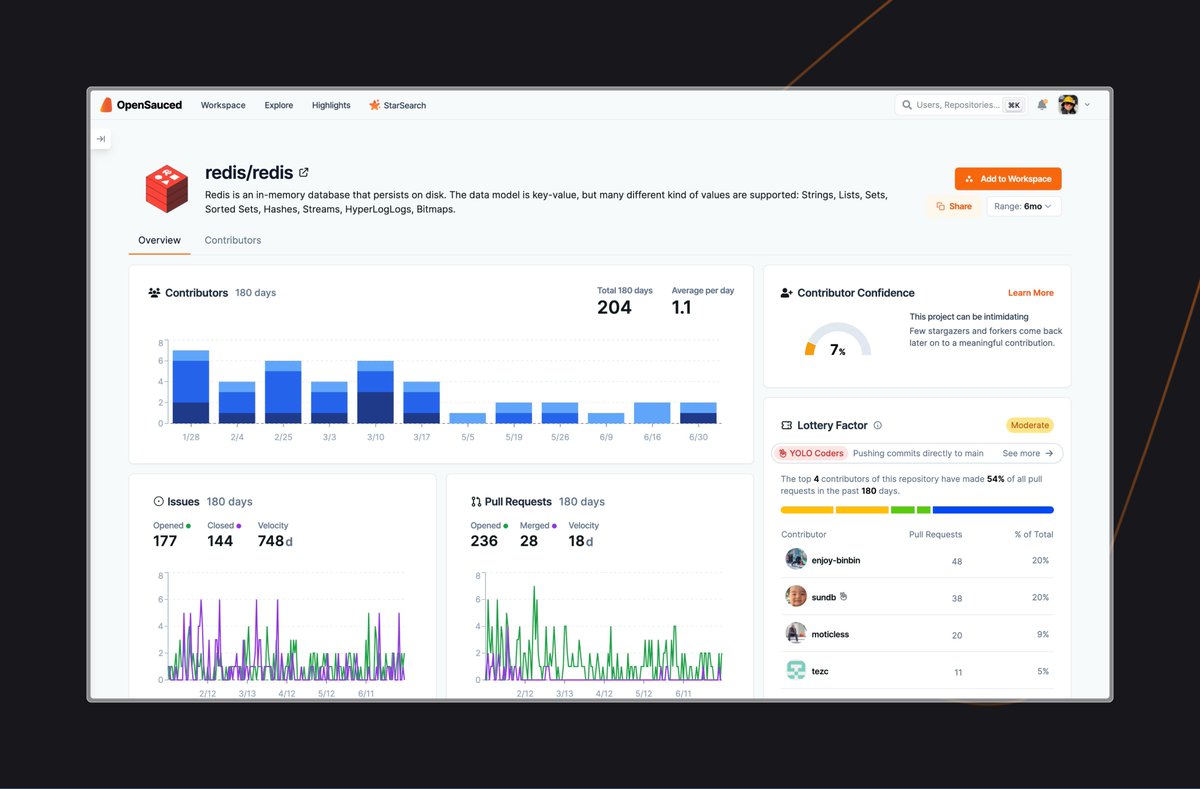
Task: Select the 3/10 contributors bar
Action: click(x=375, y=392)
